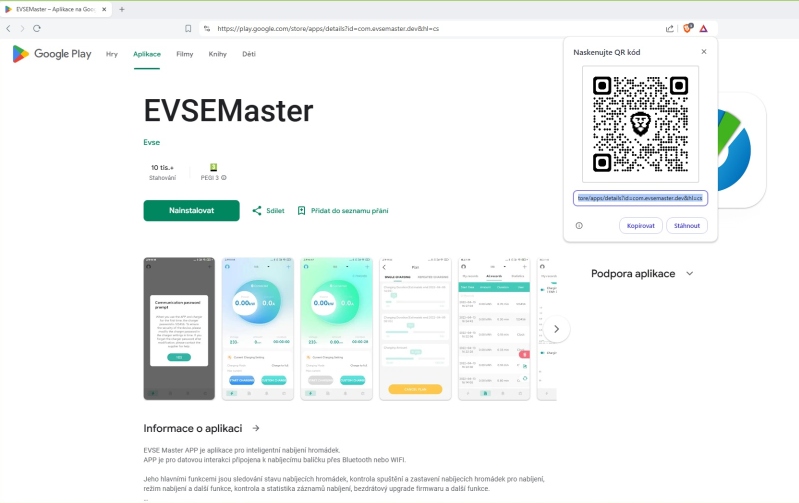Go back with browser back arrow
799x503 pixels.
click(8, 29)
